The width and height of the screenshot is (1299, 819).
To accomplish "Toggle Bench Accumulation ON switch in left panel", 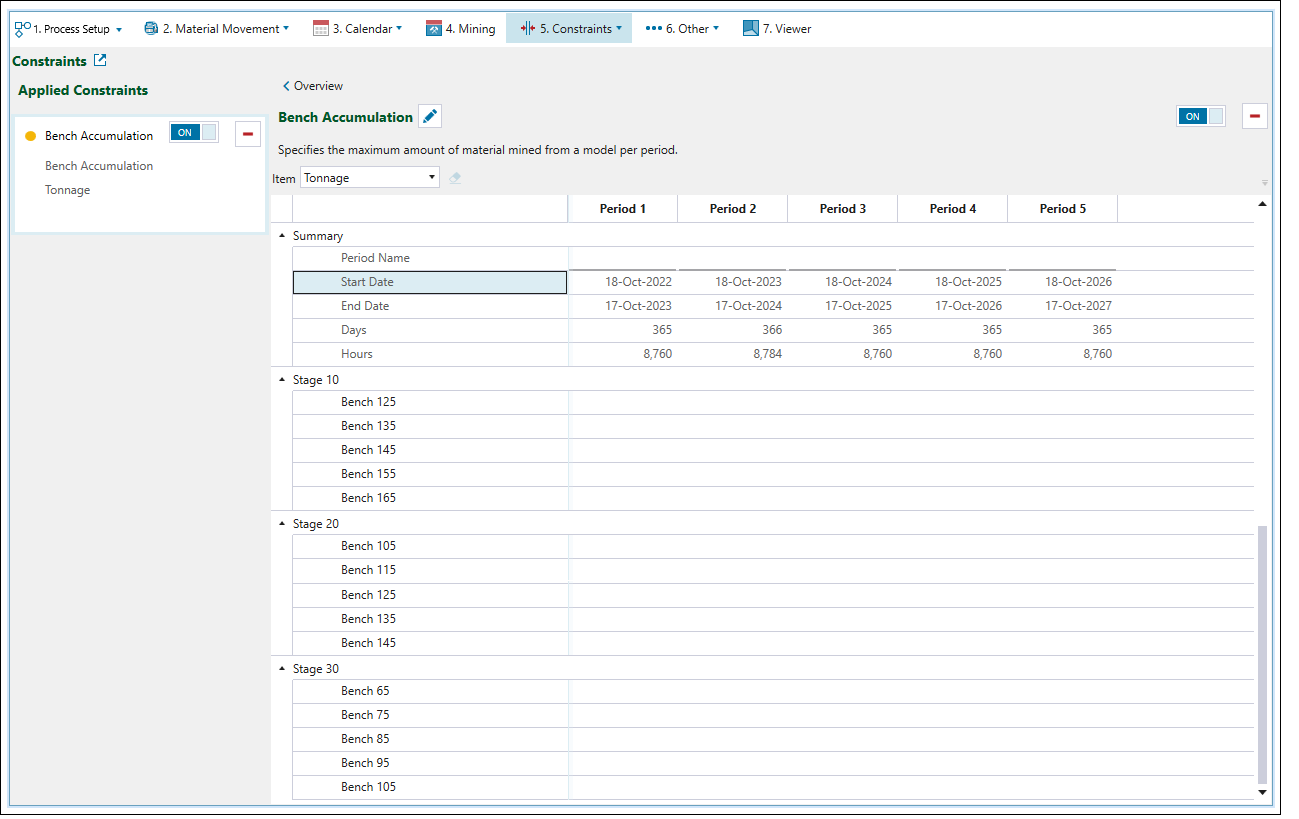I will coord(193,133).
